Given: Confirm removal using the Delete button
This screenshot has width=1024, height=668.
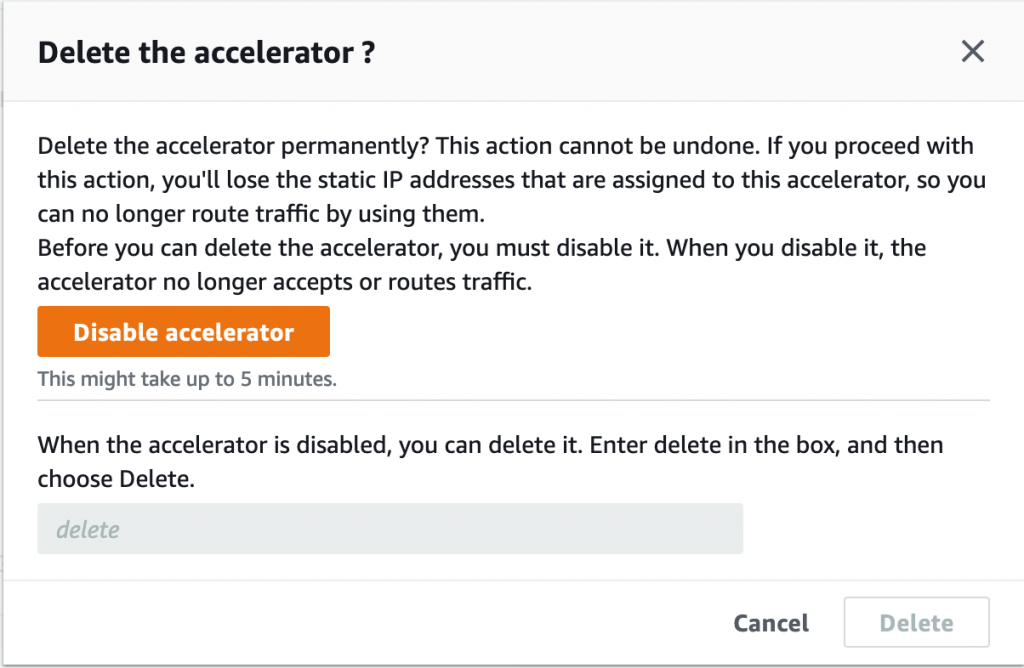Looking at the screenshot, I should [916, 622].
